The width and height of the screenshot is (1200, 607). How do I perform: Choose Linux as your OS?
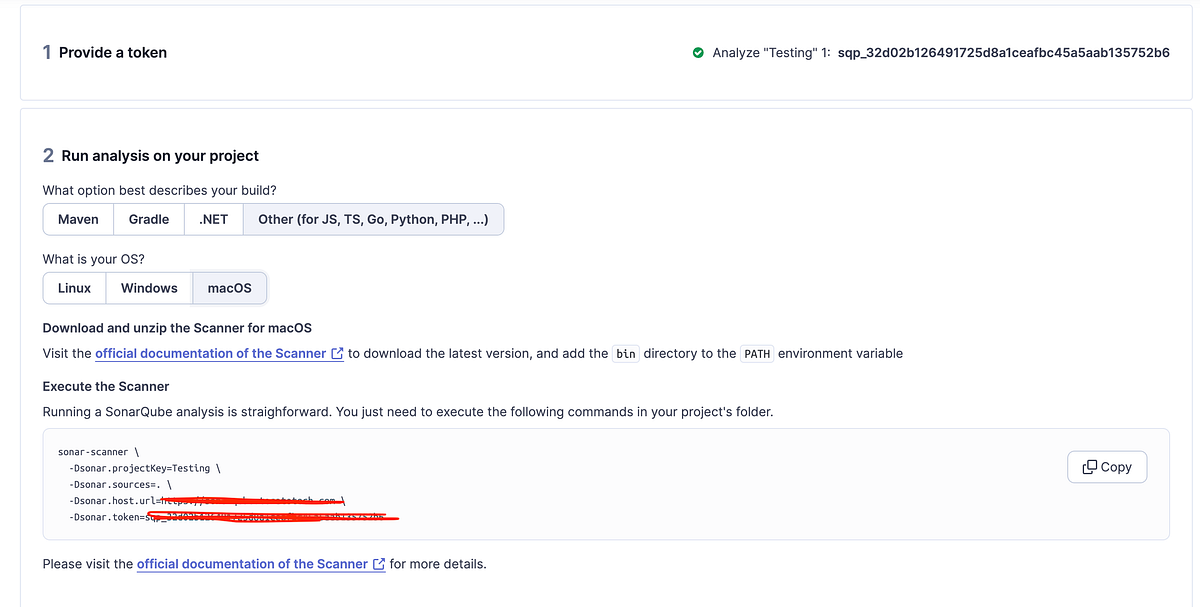tap(74, 288)
